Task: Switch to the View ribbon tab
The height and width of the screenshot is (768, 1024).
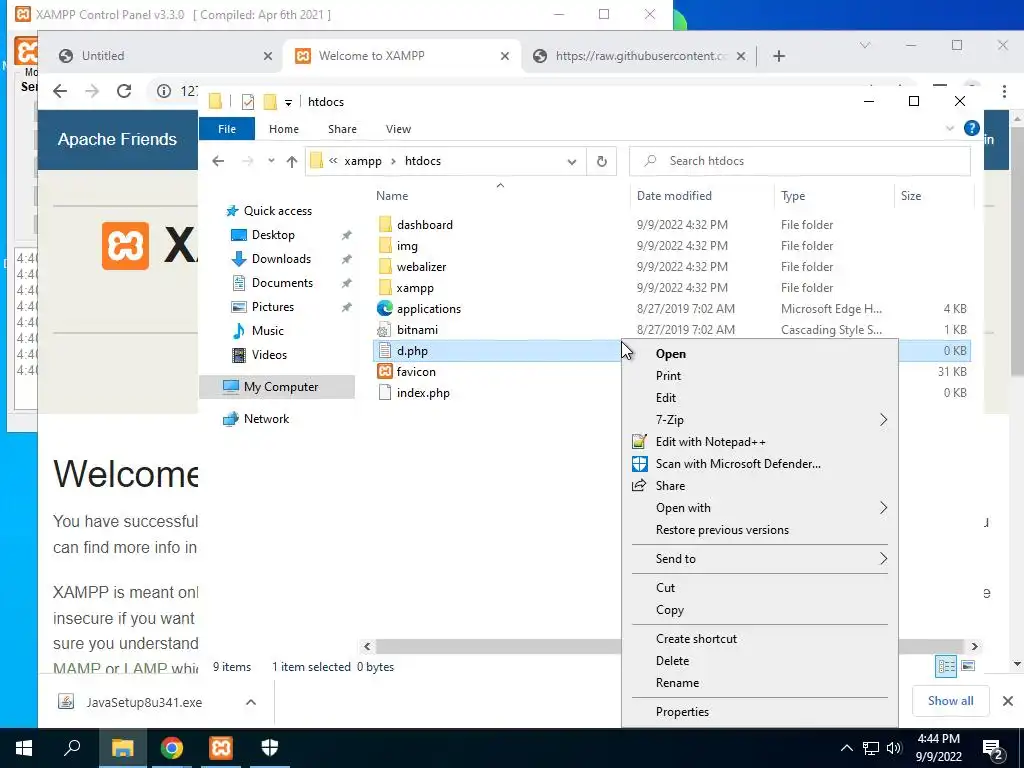Action: tap(398, 129)
